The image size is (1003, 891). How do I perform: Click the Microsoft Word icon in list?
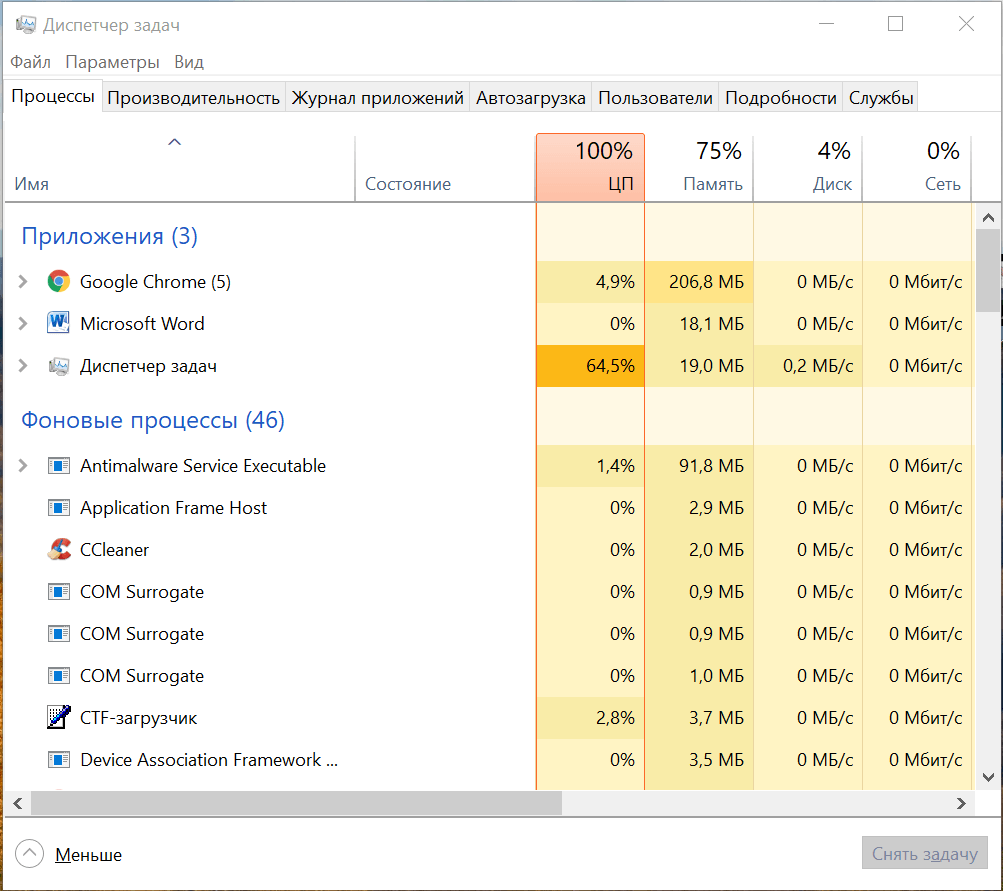(59, 324)
